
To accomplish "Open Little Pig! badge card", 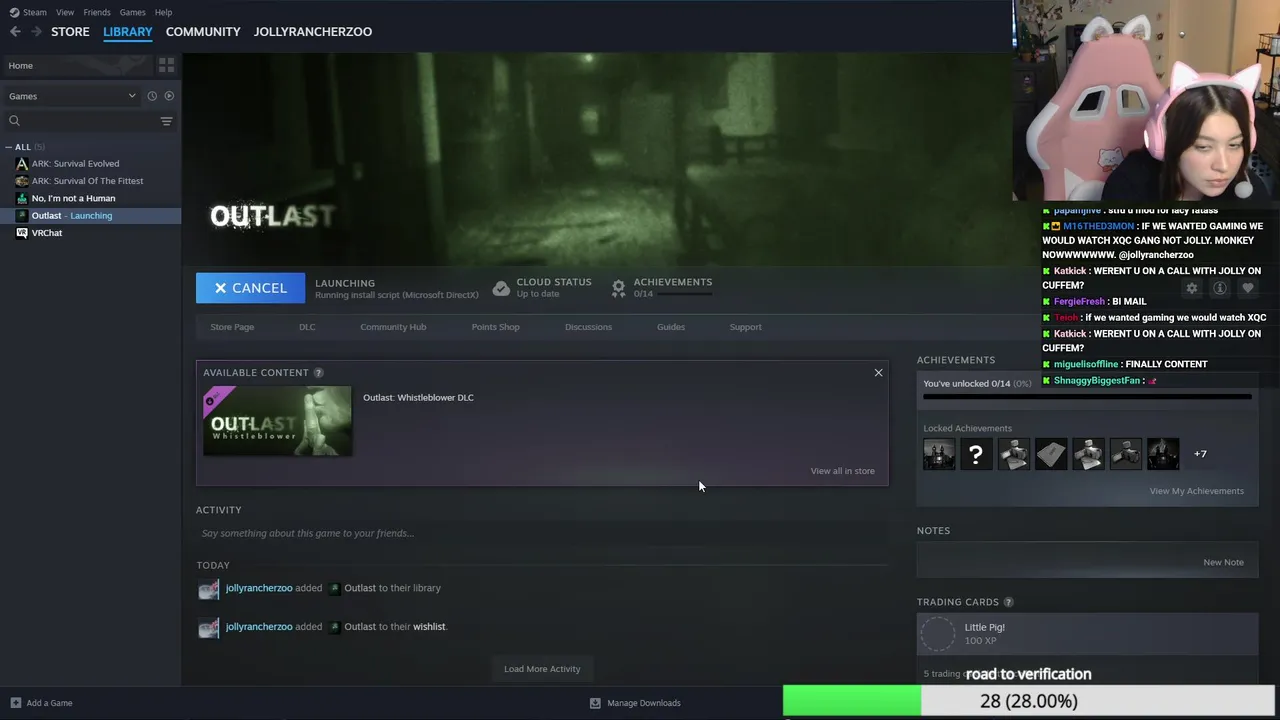I will click(1087, 634).
